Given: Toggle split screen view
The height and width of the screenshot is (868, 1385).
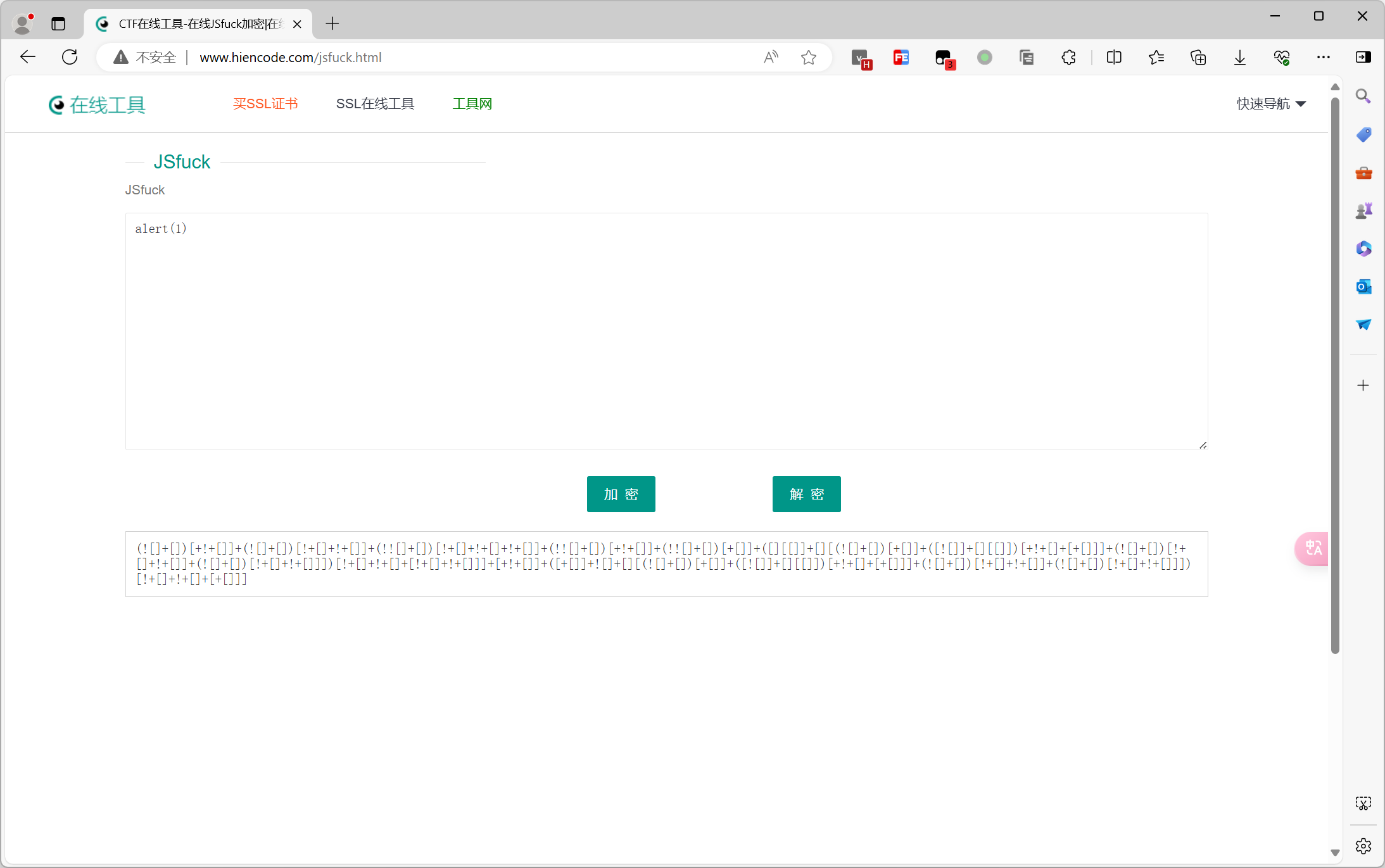Looking at the screenshot, I should (1115, 57).
